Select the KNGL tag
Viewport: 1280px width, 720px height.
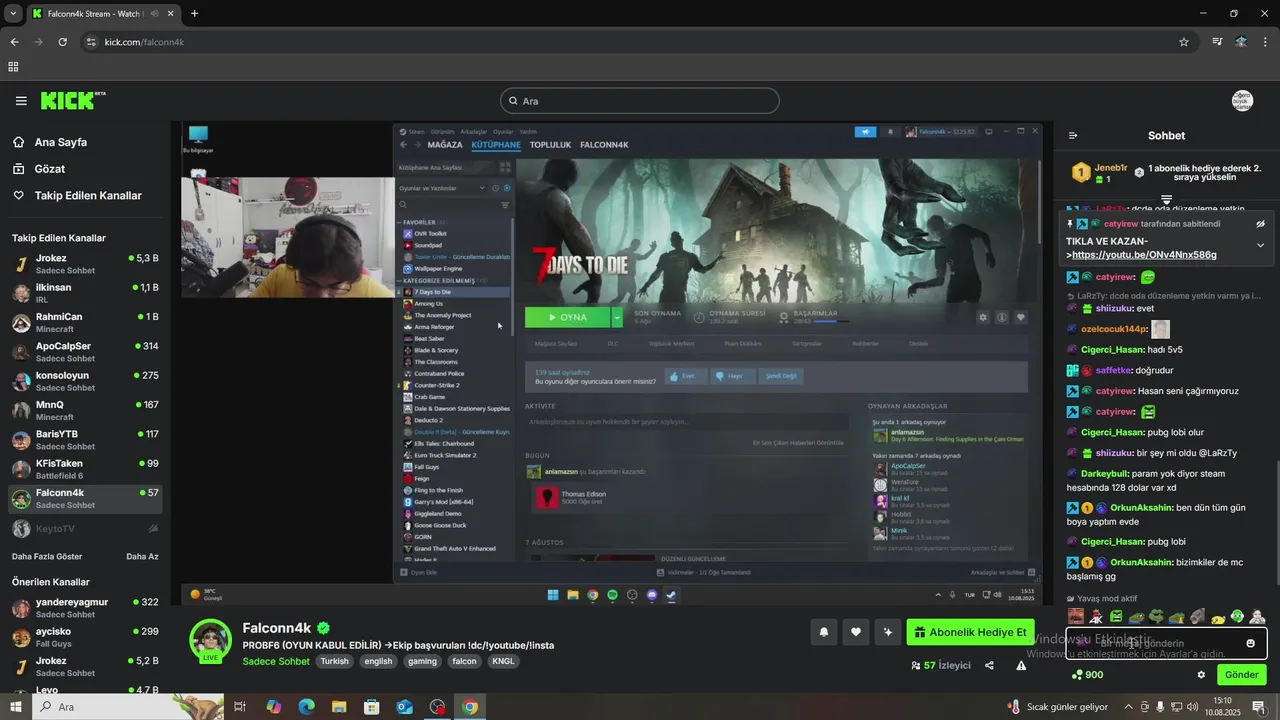pos(503,661)
